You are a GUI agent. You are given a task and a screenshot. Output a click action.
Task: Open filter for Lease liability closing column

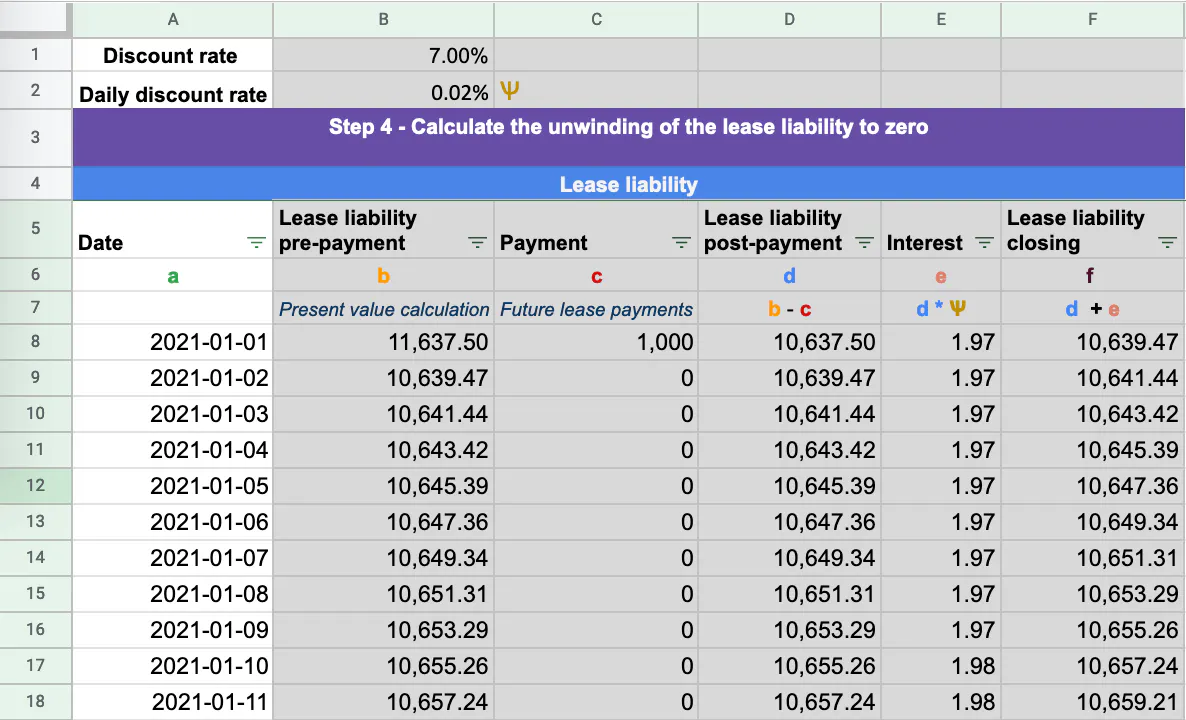coord(1167,243)
